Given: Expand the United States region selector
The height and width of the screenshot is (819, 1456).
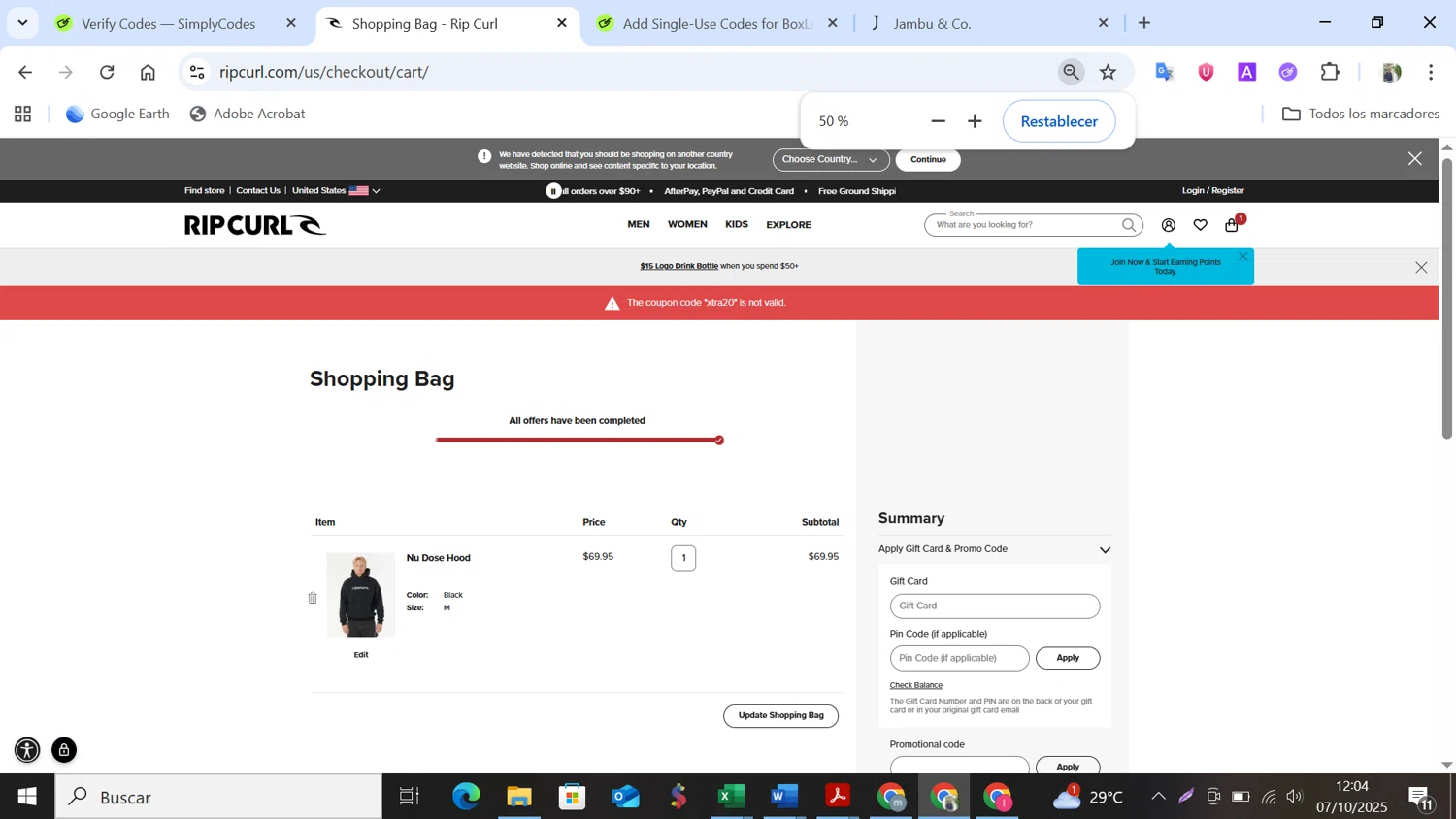Looking at the screenshot, I should (336, 191).
